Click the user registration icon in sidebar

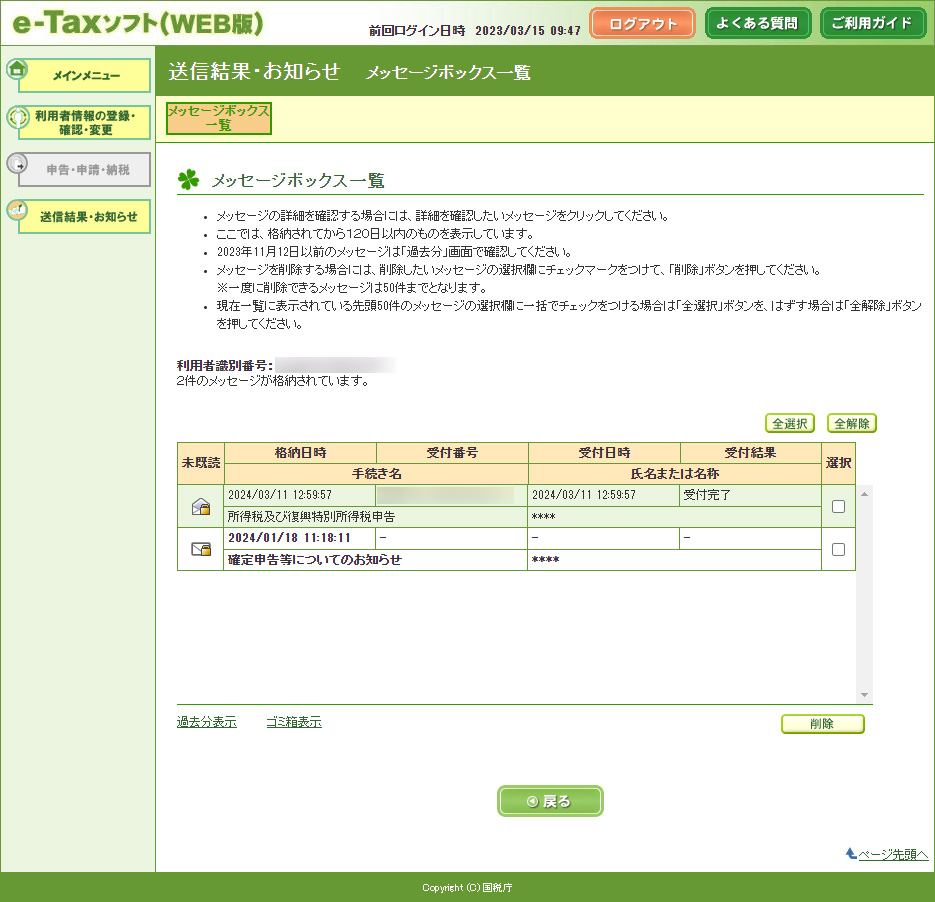tap(17, 118)
